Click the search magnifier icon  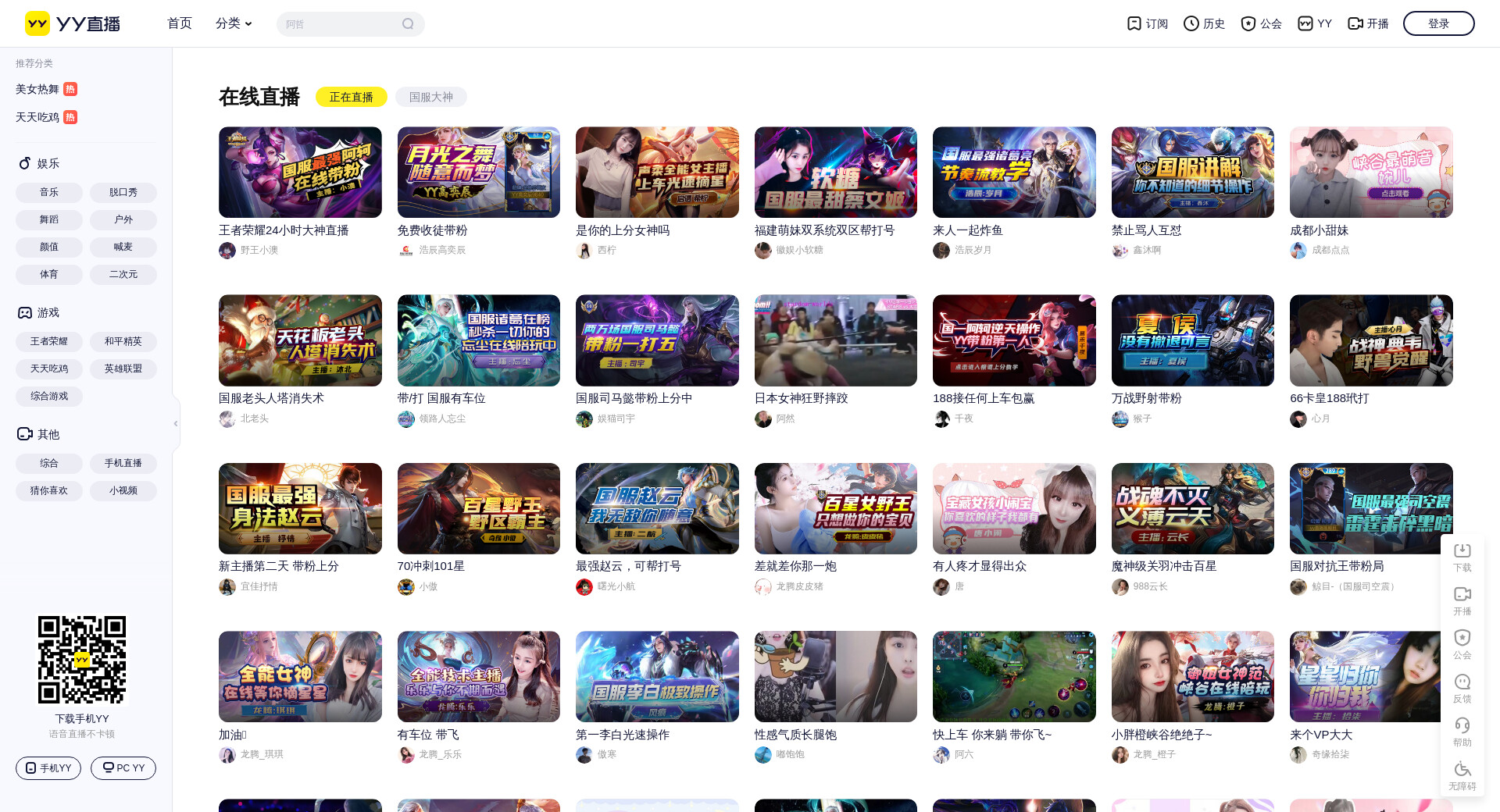408,24
